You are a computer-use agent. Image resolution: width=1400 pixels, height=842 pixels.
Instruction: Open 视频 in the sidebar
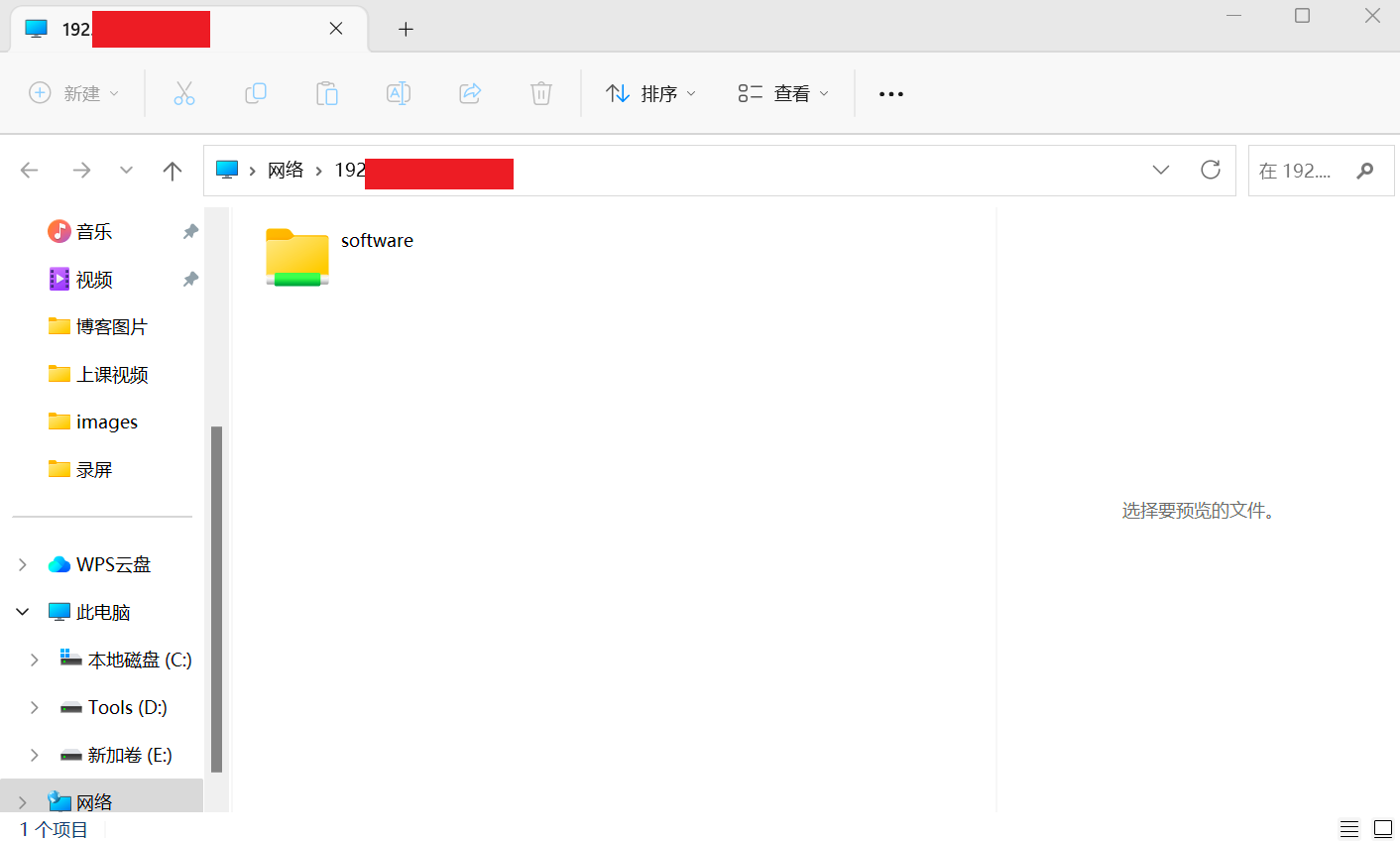coord(94,279)
